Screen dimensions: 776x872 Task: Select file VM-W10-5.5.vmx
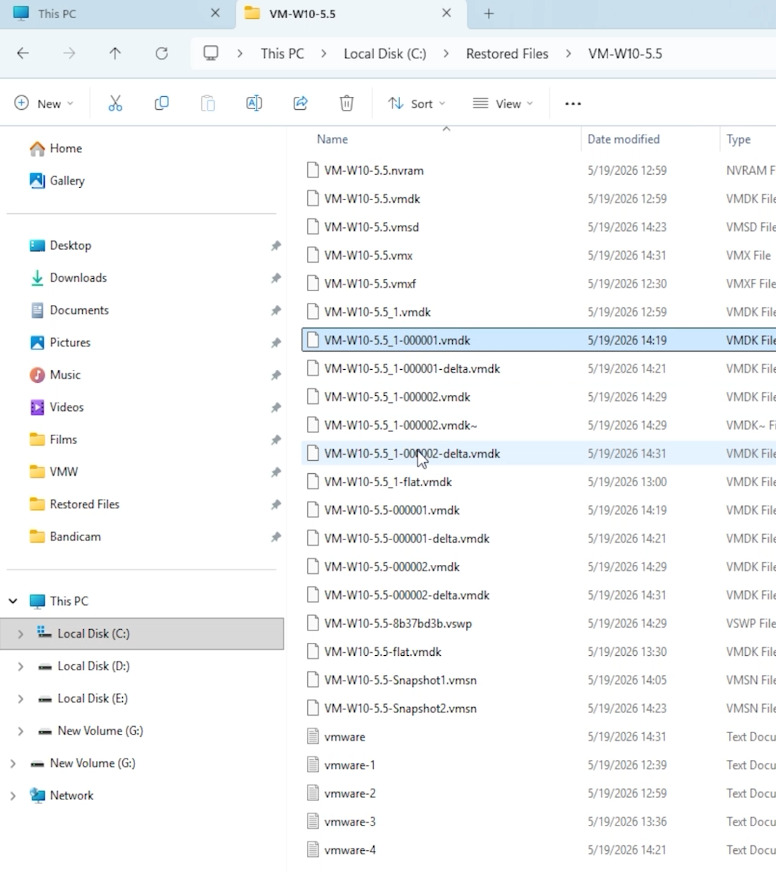[x=538, y=255]
